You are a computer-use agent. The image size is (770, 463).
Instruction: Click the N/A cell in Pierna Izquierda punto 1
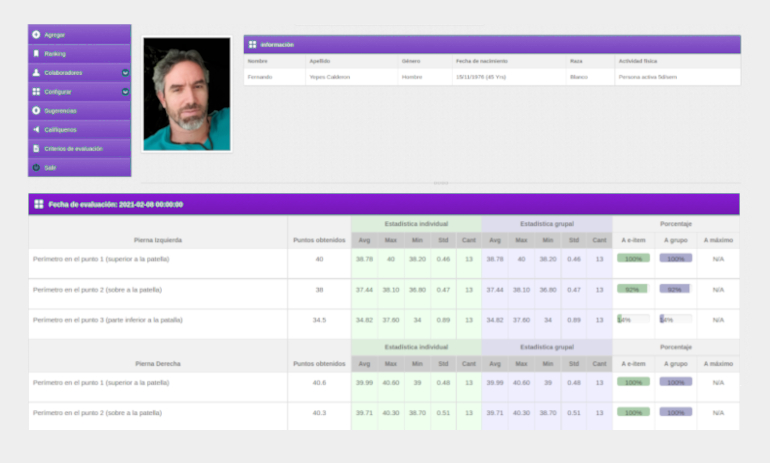[x=718, y=259]
